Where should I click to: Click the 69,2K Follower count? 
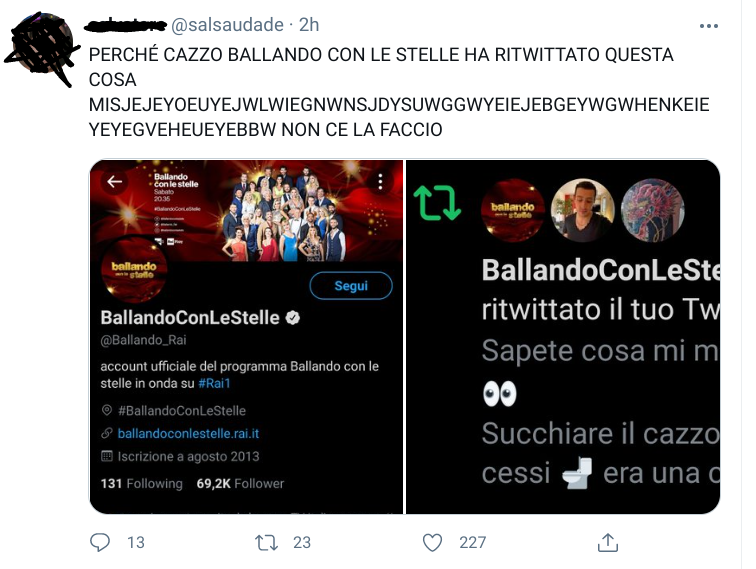(x=240, y=483)
